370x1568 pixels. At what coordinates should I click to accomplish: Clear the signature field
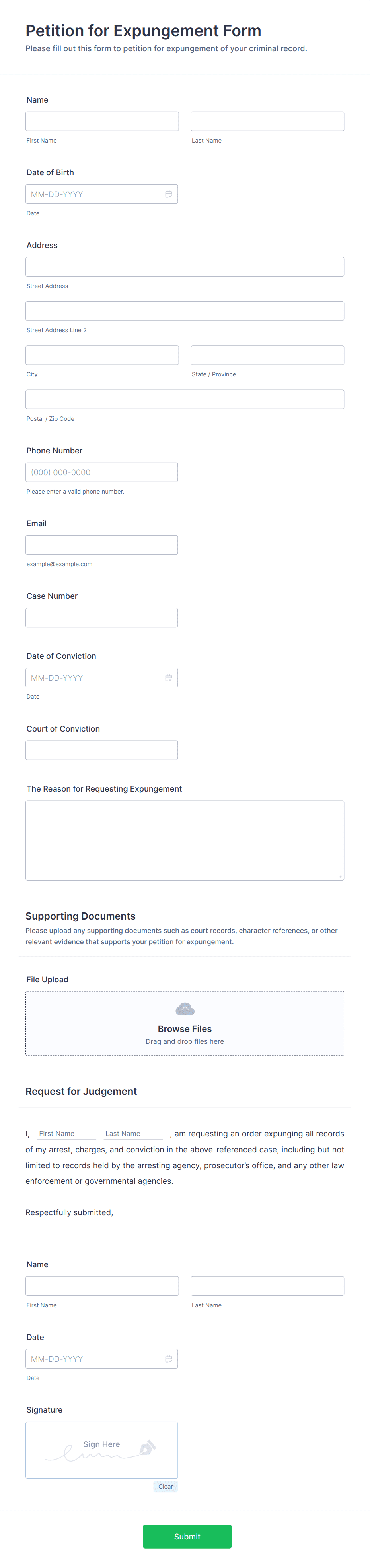(x=165, y=1486)
